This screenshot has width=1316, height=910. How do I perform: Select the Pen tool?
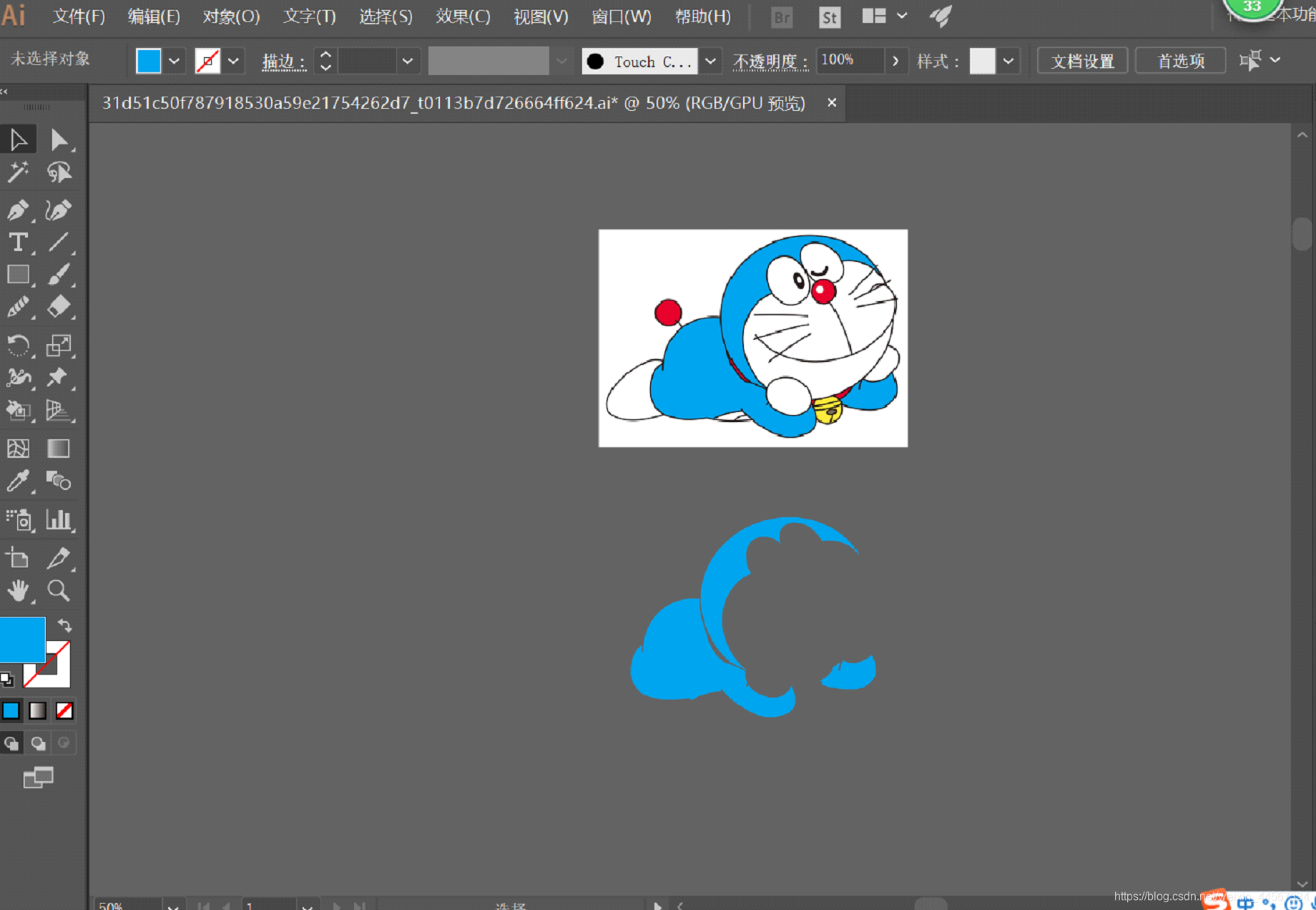tap(19, 210)
